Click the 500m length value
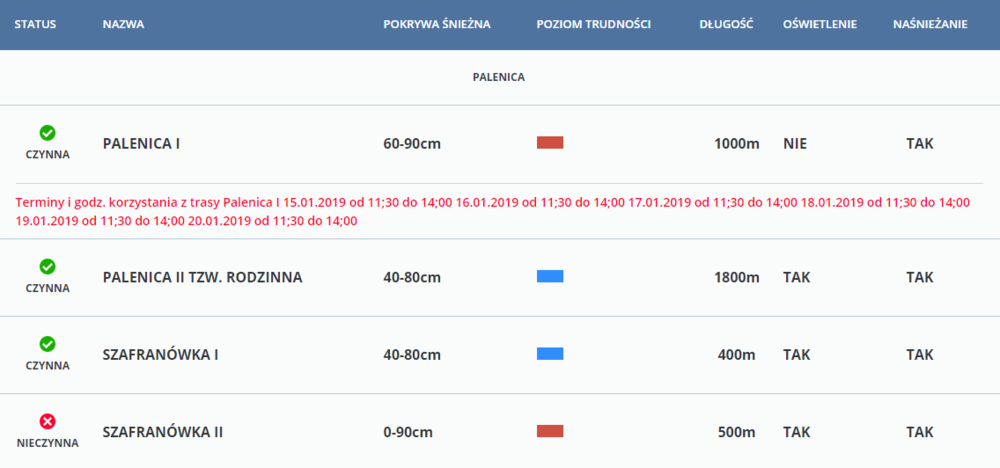 pos(739,432)
